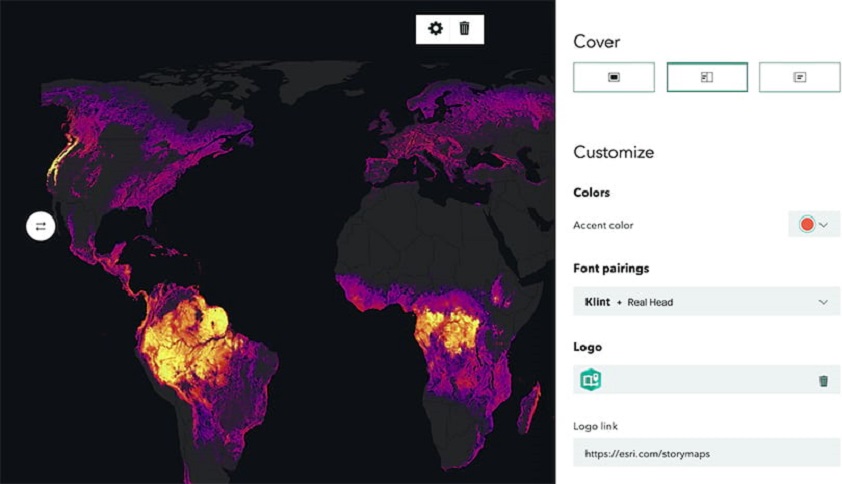The height and width of the screenshot is (484, 842).
Task: Select the minimal cover layout option
Action: tap(800, 77)
